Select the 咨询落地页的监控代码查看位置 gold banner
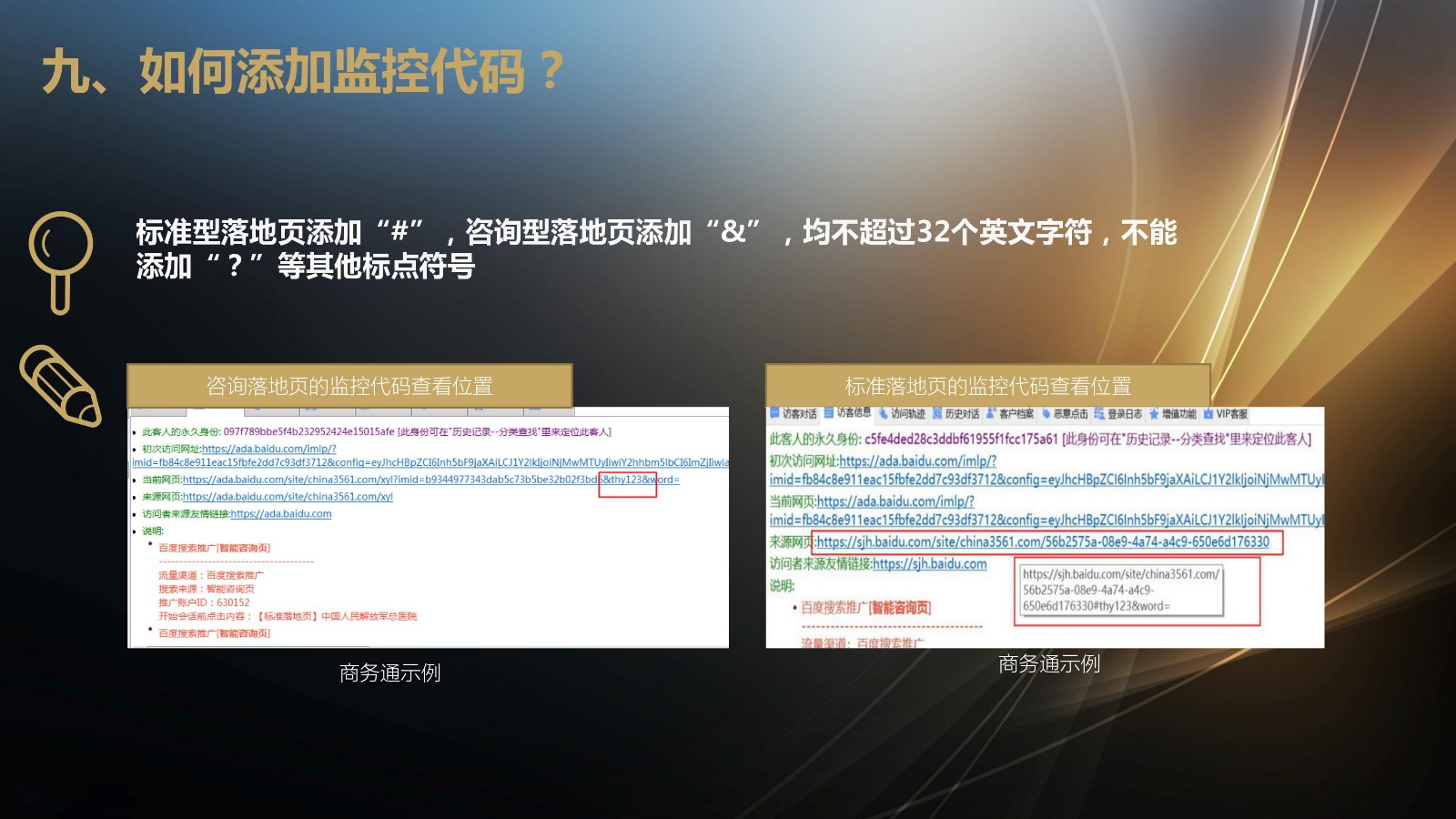1456x819 pixels. (349, 386)
